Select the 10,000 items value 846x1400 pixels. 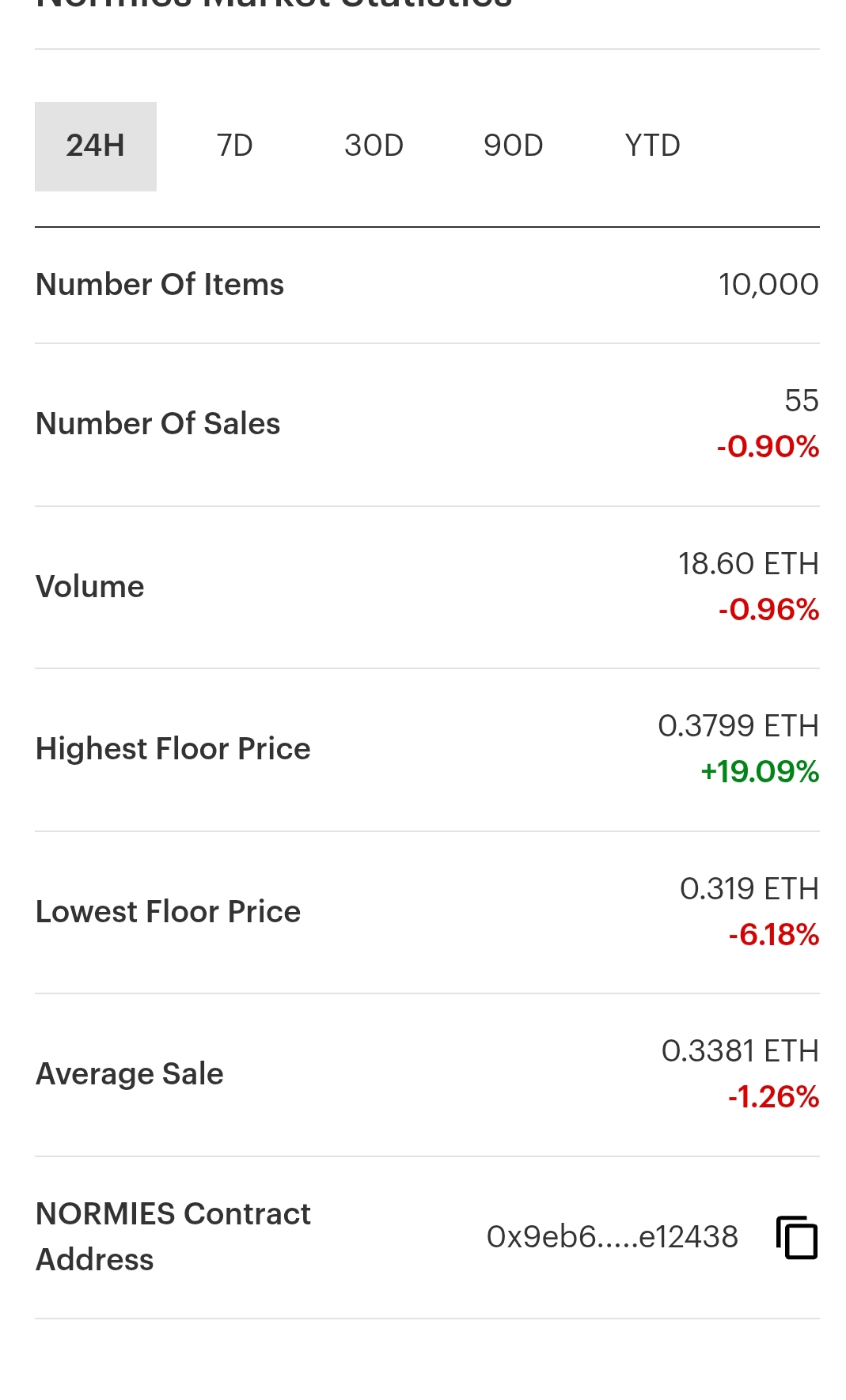(768, 285)
